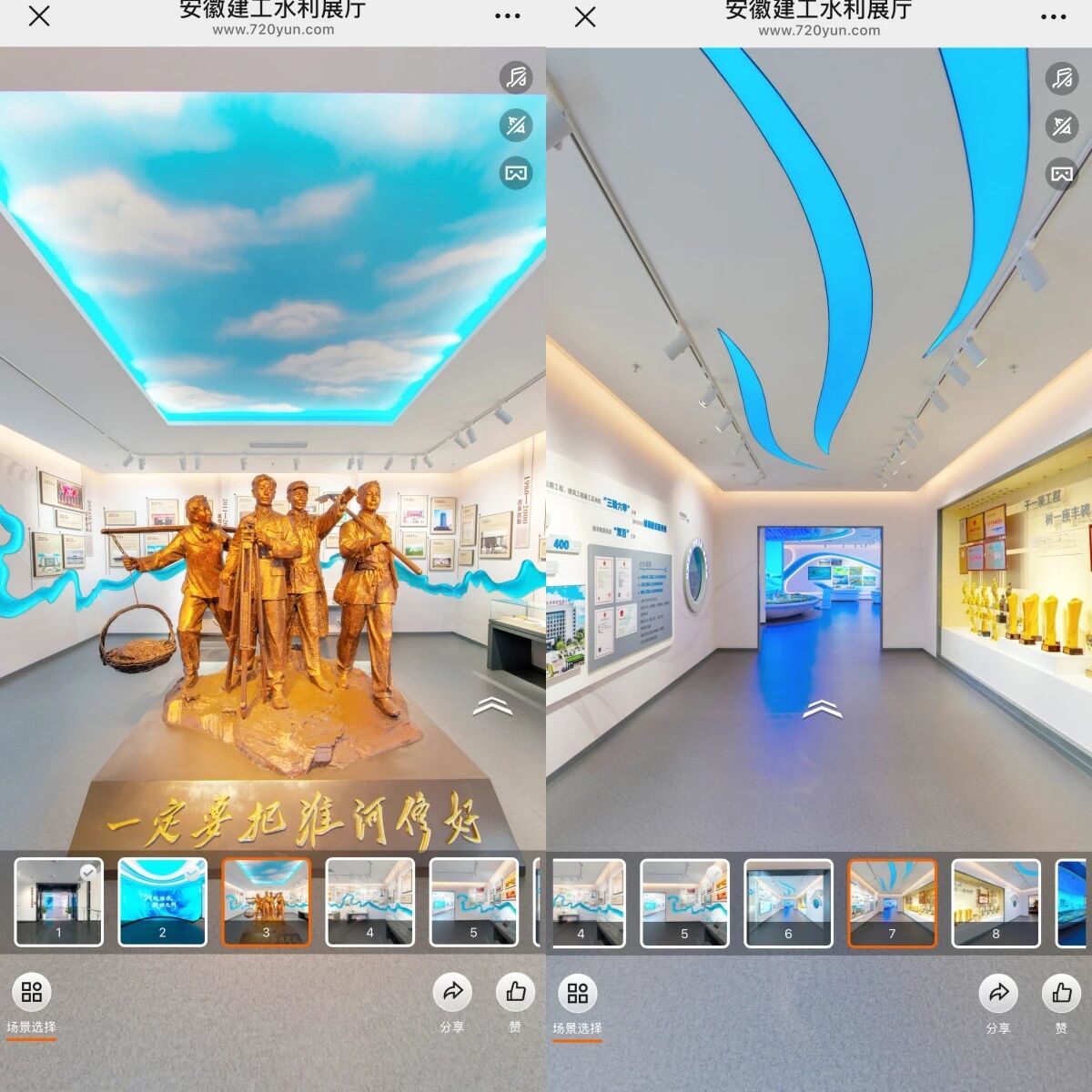The image size is (1092, 1092).
Task: Select 场景选择 tab in the left panel
Action: pyautogui.click(x=32, y=1003)
